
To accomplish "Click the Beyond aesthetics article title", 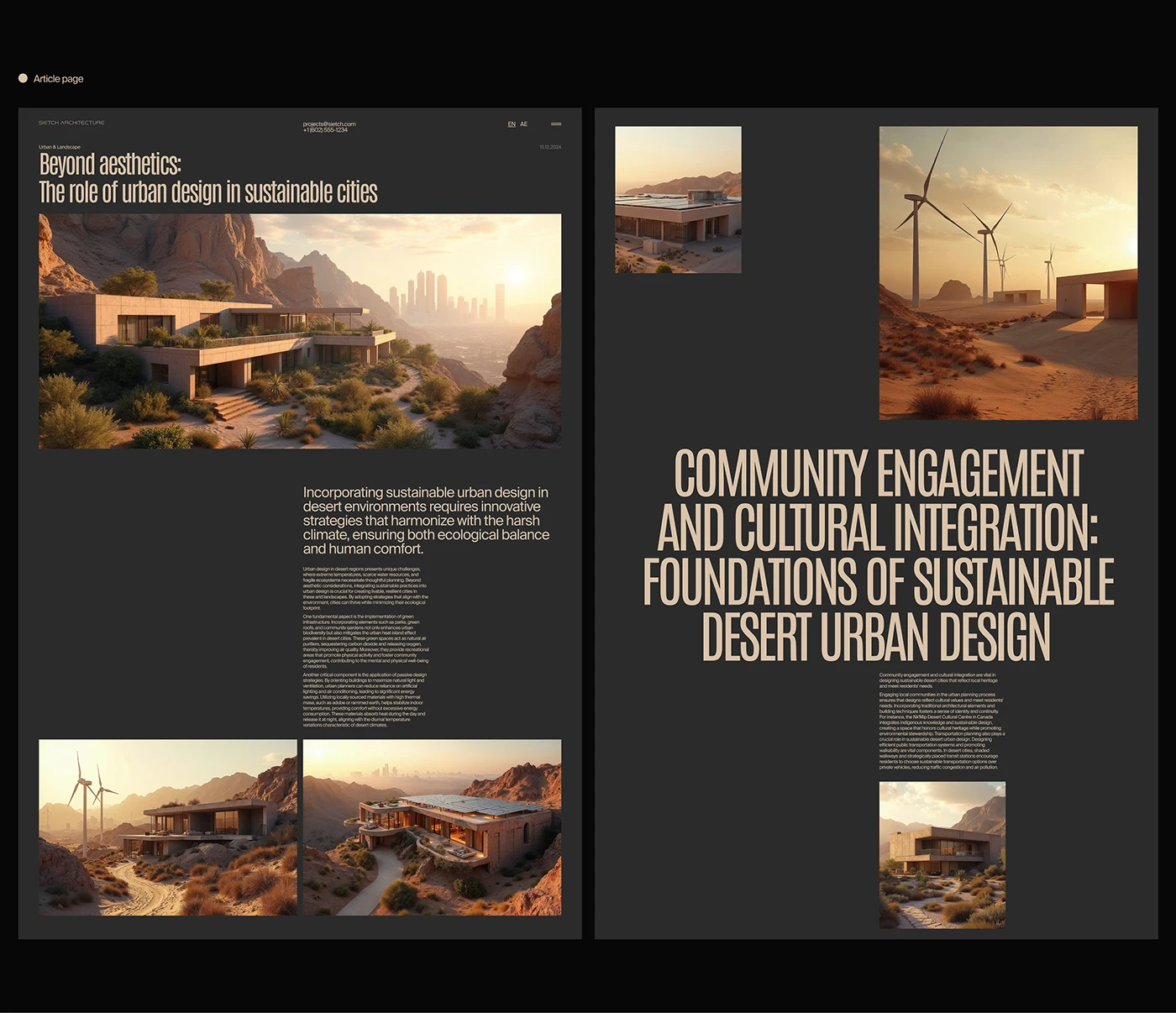I will click(x=207, y=178).
